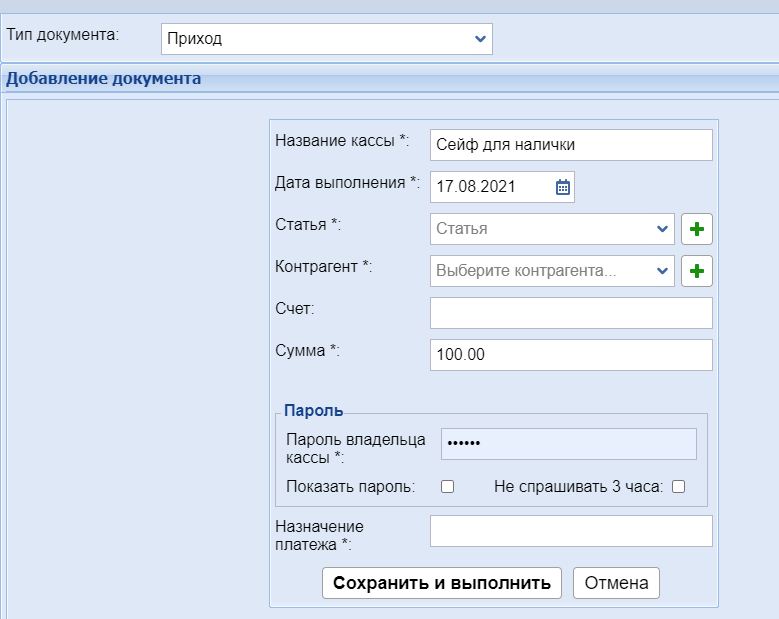Focus the Название кассы text field
779x619 pixels.
[x=570, y=145]
